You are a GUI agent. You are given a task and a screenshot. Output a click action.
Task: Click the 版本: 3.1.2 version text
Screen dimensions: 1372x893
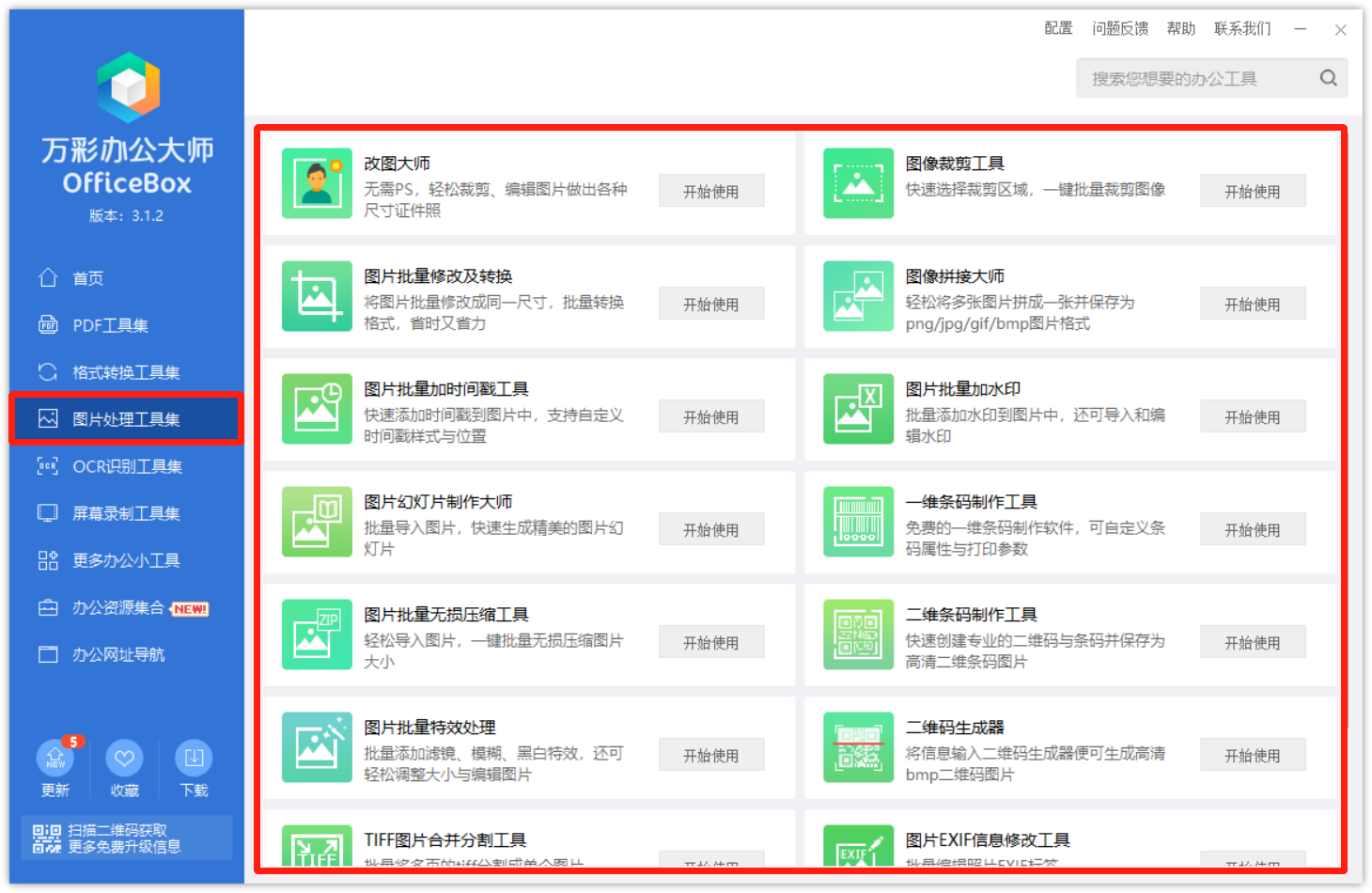tap(127, 216)
